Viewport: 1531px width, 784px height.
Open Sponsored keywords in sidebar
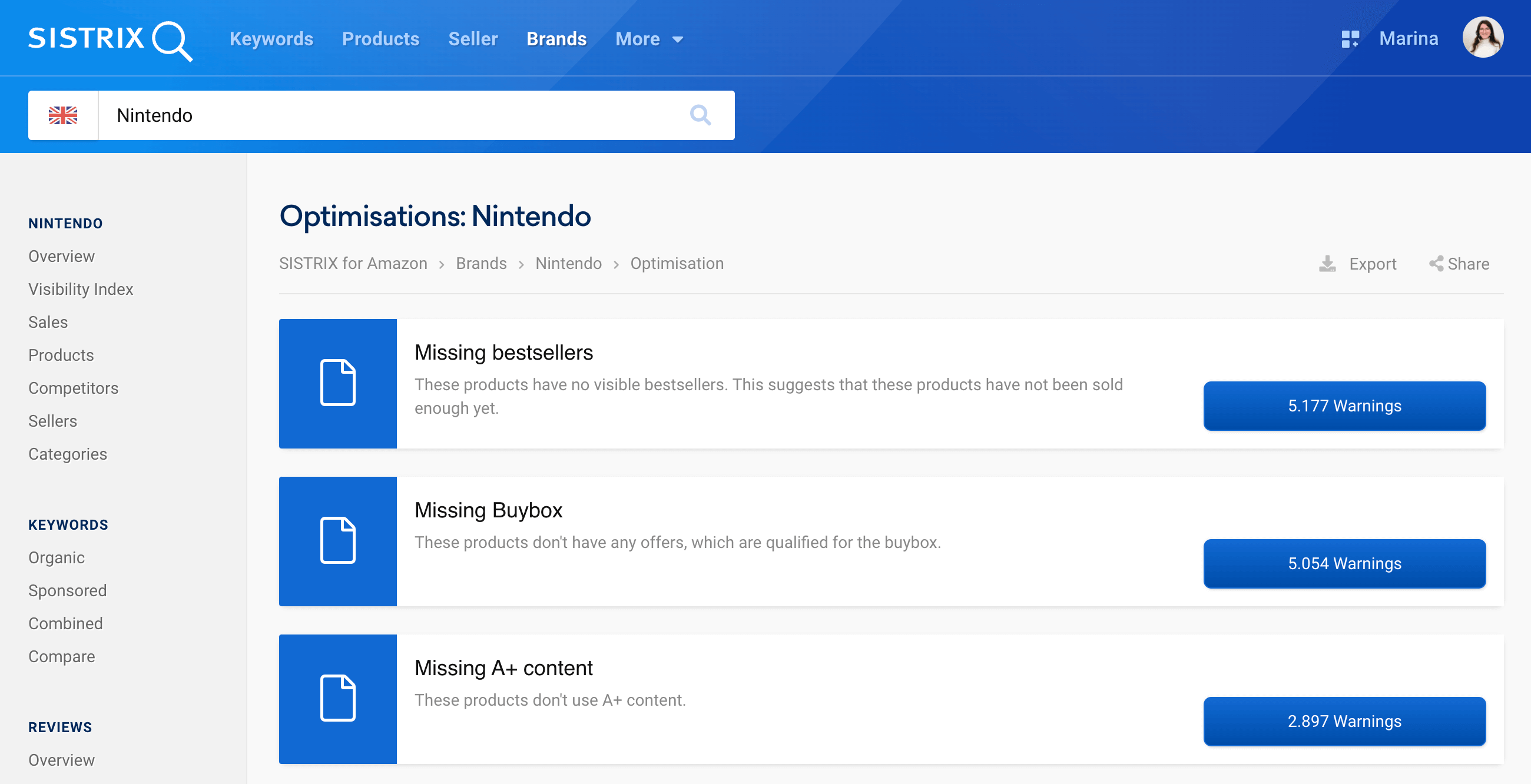(68, 590)
